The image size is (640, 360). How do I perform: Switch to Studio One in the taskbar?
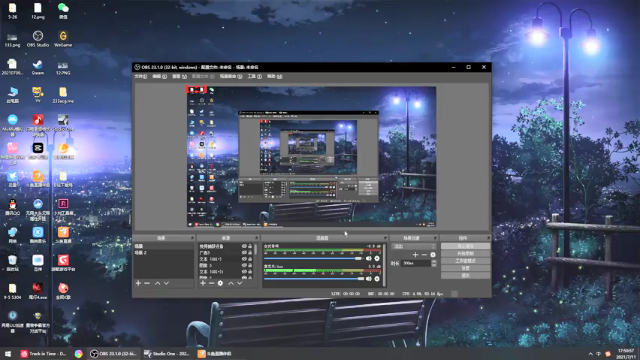[x=166, y=353]
